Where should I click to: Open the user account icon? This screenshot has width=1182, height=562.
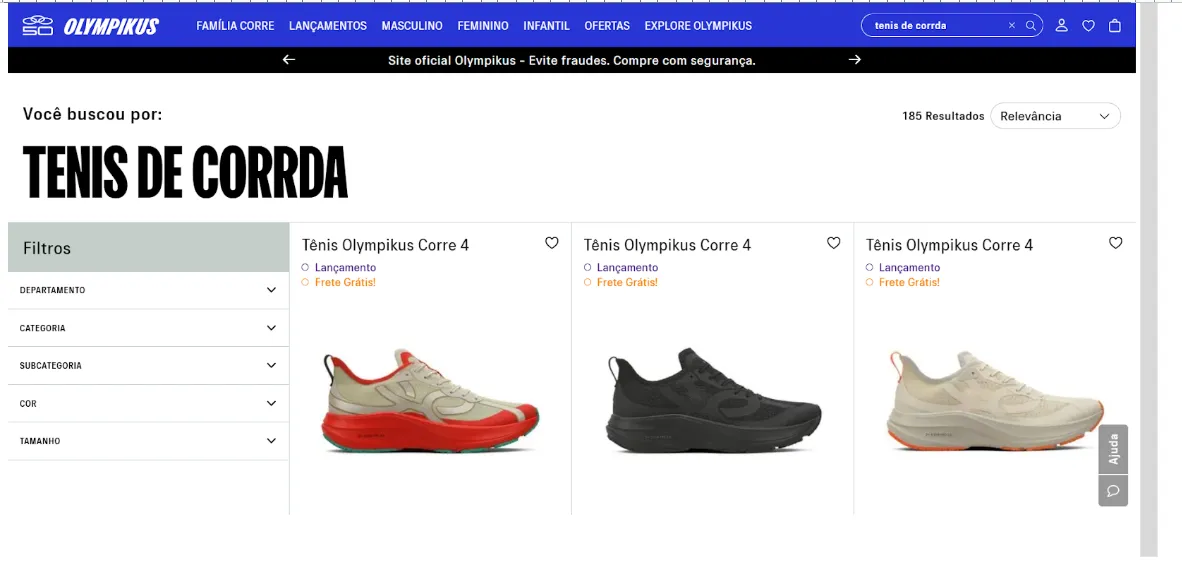pos(1061,26)
